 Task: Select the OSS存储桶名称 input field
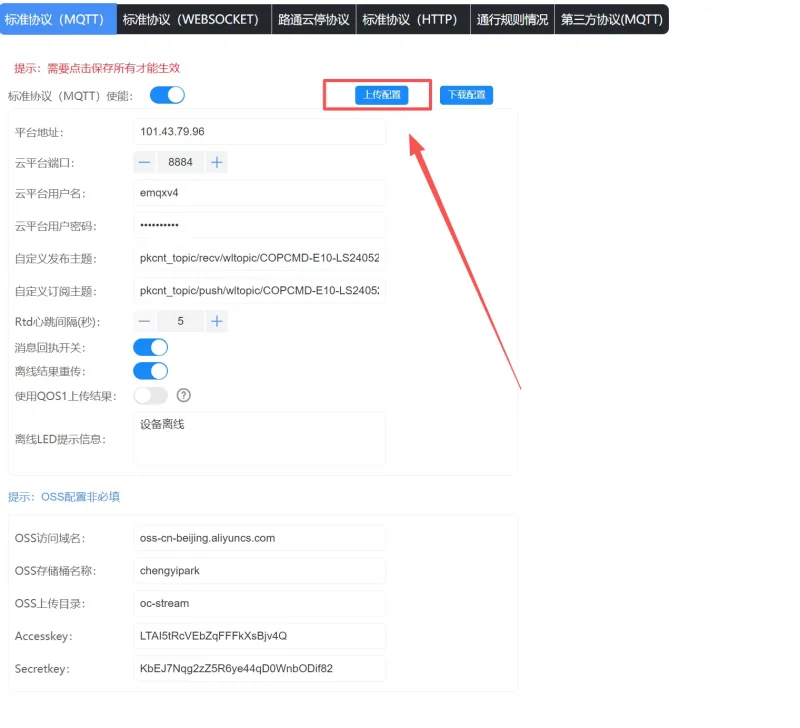(x=259, y=571)
